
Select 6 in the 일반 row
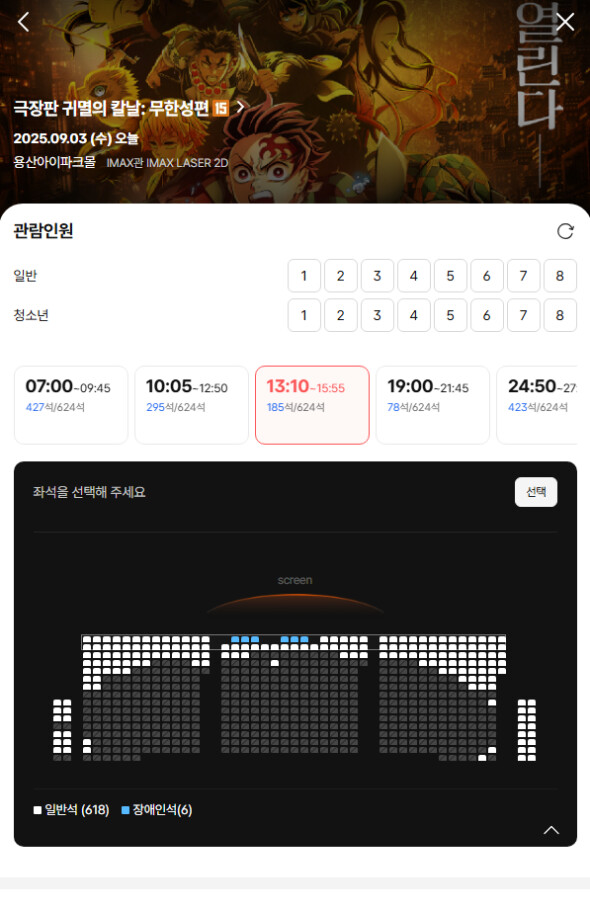coord(487,276)
